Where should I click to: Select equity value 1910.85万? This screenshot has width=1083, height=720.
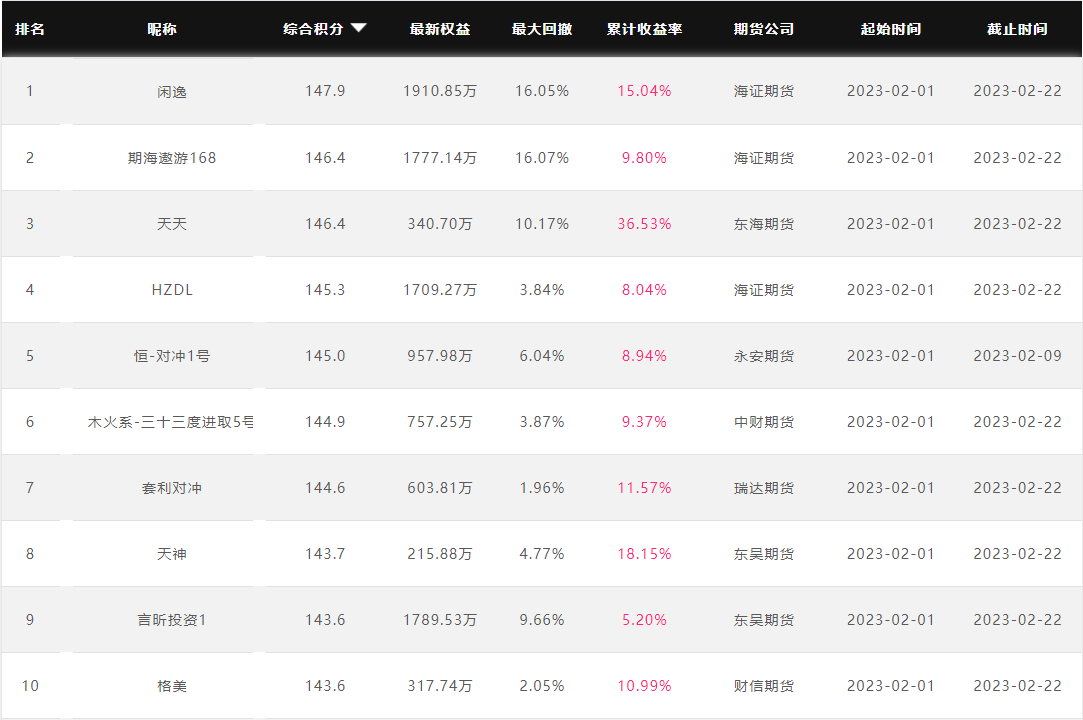[440, 91]
